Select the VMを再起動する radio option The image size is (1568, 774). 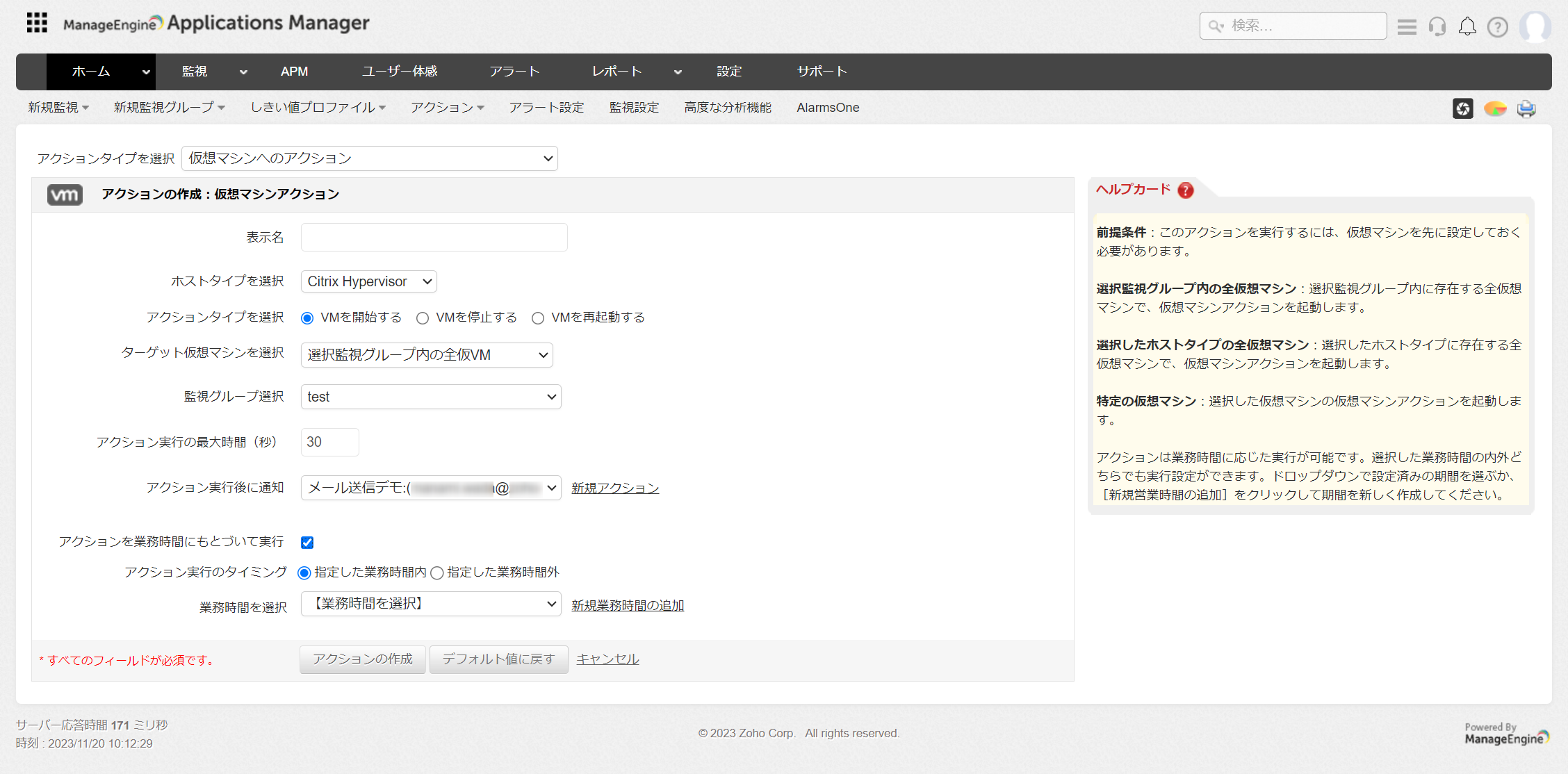pos(538,318)
